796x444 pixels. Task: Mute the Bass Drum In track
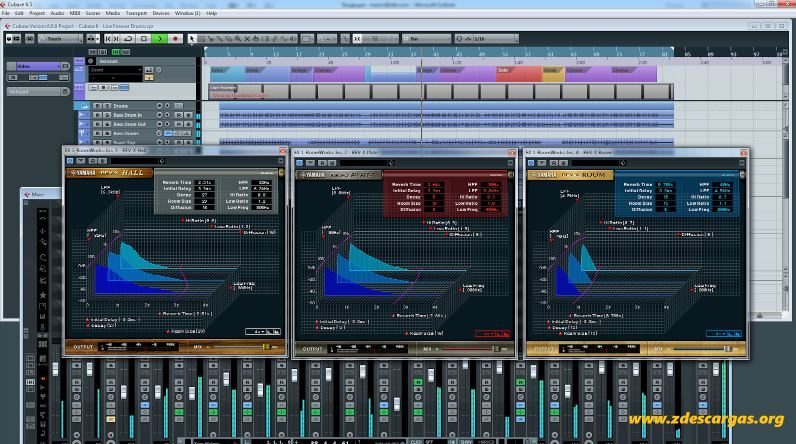[96, 115]
